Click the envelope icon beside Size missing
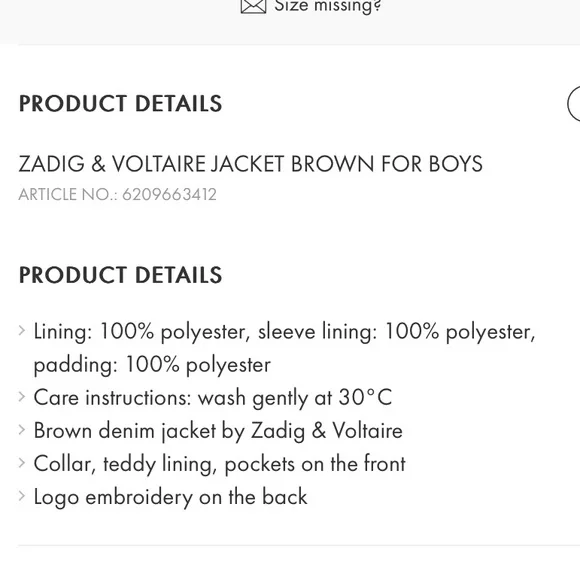 click(x=253, y=6)
